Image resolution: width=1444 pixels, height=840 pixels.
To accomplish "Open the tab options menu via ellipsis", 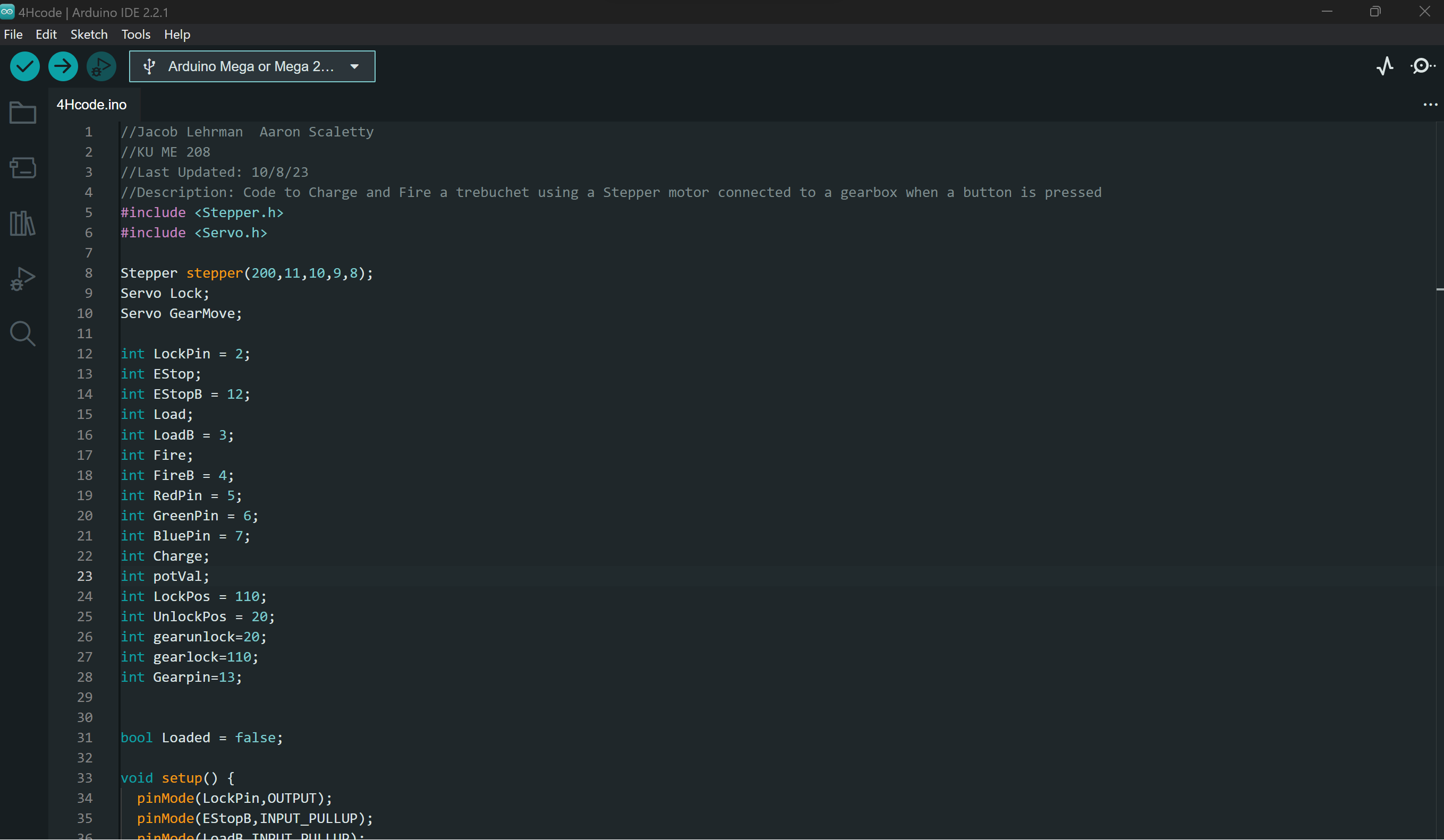I will point(1430,104).
